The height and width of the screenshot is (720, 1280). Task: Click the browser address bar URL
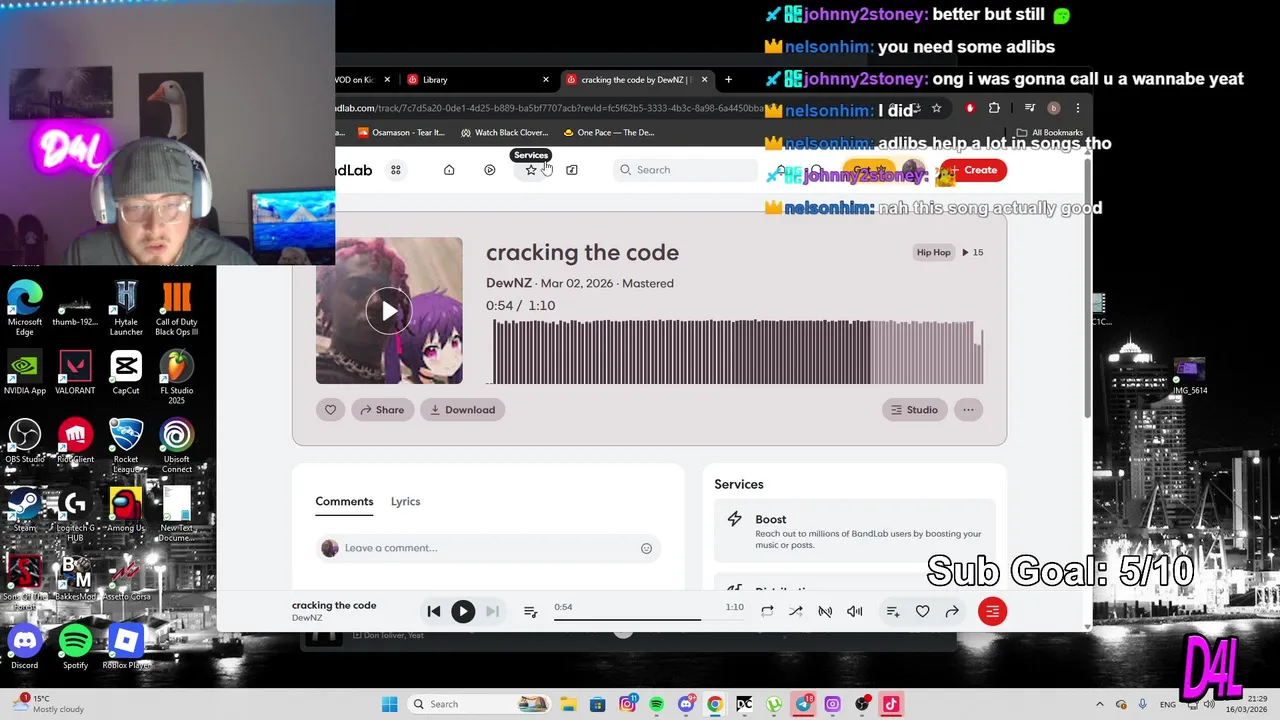pyautogui.click(x=550, y=108)
